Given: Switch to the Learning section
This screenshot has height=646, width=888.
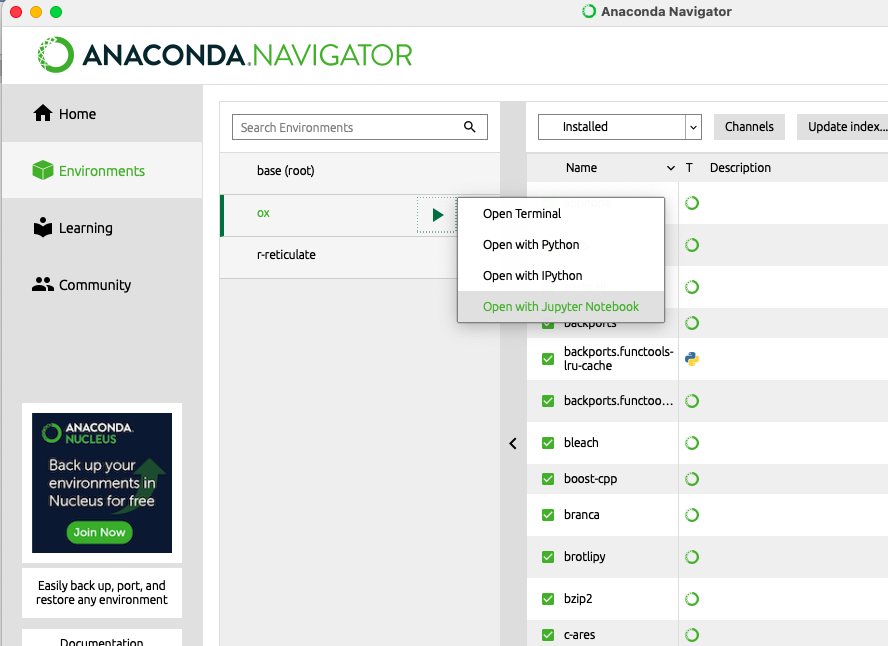Looking at the screenshot, I should 102,228.
